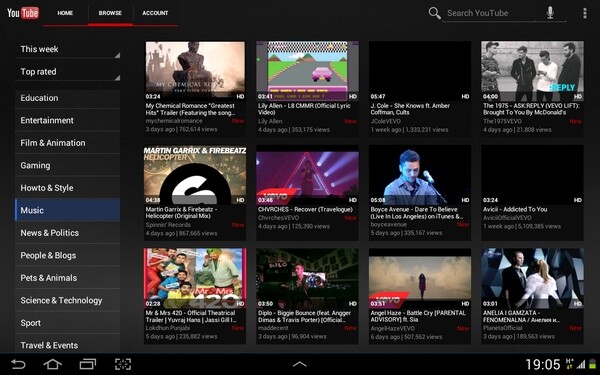The height and width of the screenshot is (375, 600).
Task: Select the Travel & Events category
Action: point(67,345)
